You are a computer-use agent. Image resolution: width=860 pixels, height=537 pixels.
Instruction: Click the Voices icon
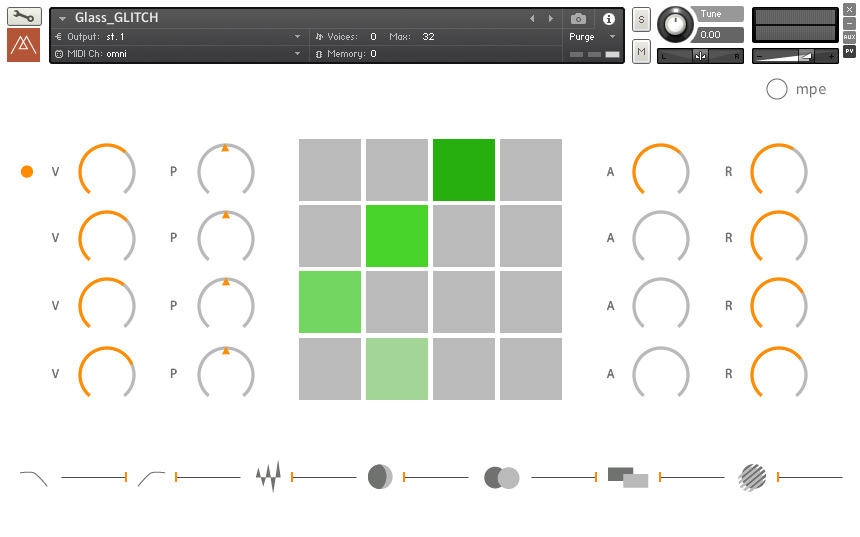click(319, 37)
